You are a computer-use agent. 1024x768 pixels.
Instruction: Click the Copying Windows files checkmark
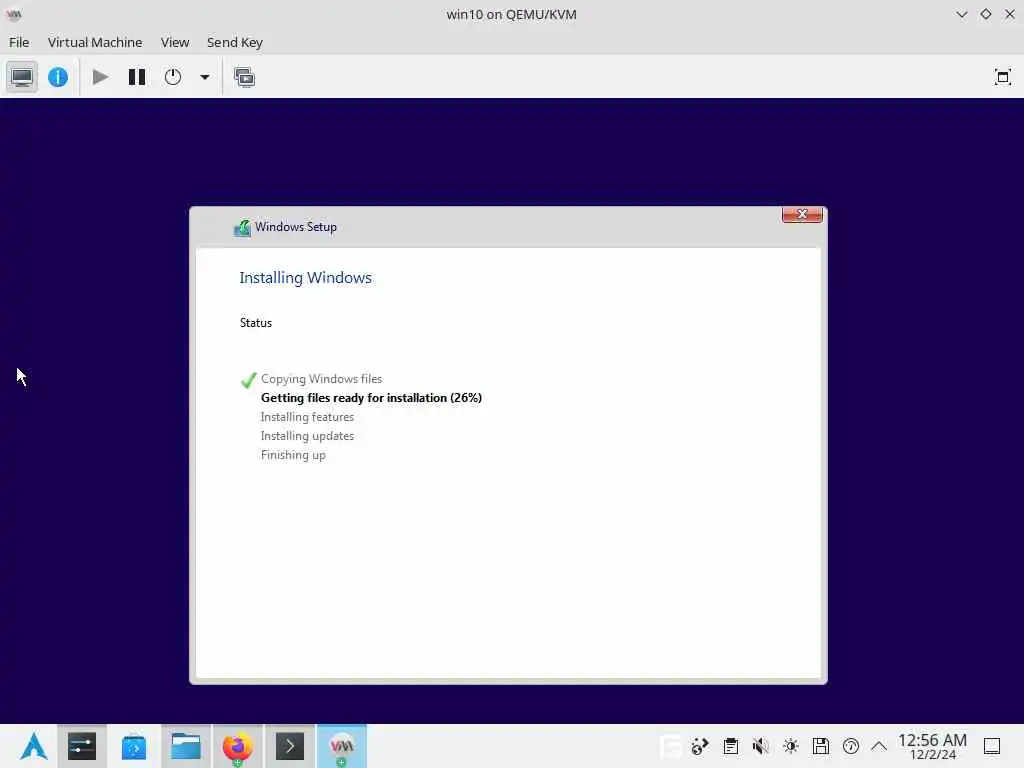pyautogui.click(x=248, y=379)
